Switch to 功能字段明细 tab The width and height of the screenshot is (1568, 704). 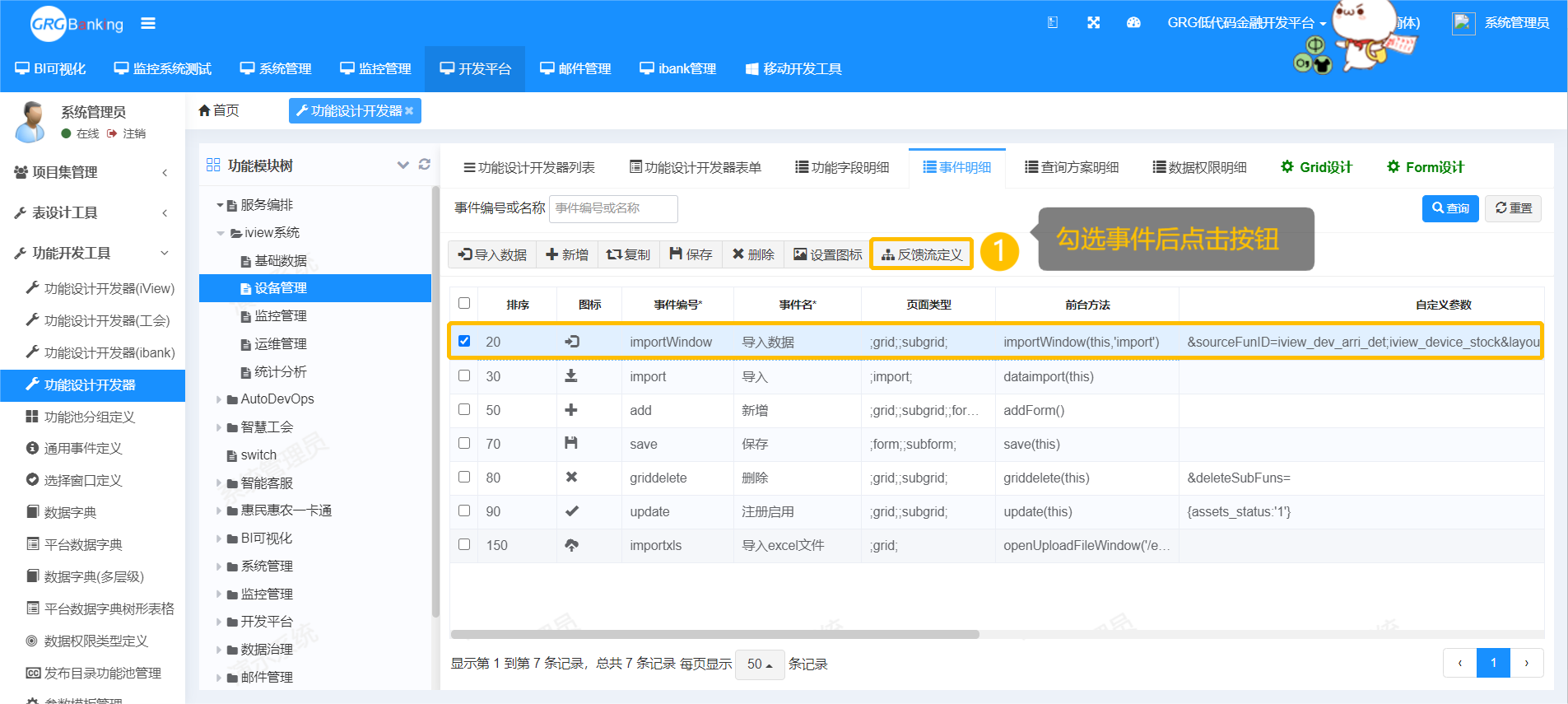(842, 167)
